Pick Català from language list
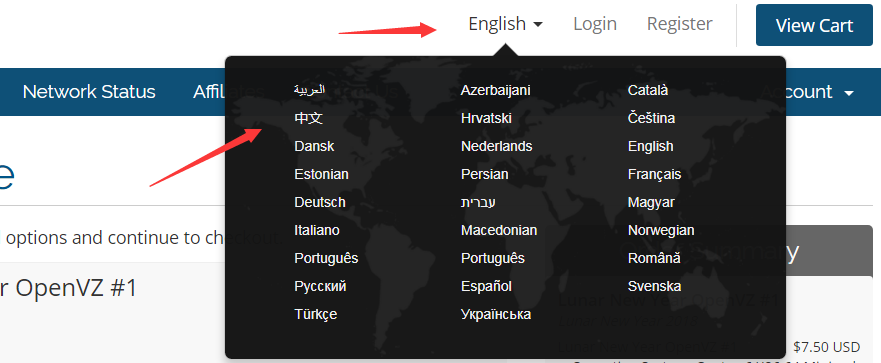881x363 pixels. tap(648, 90)
